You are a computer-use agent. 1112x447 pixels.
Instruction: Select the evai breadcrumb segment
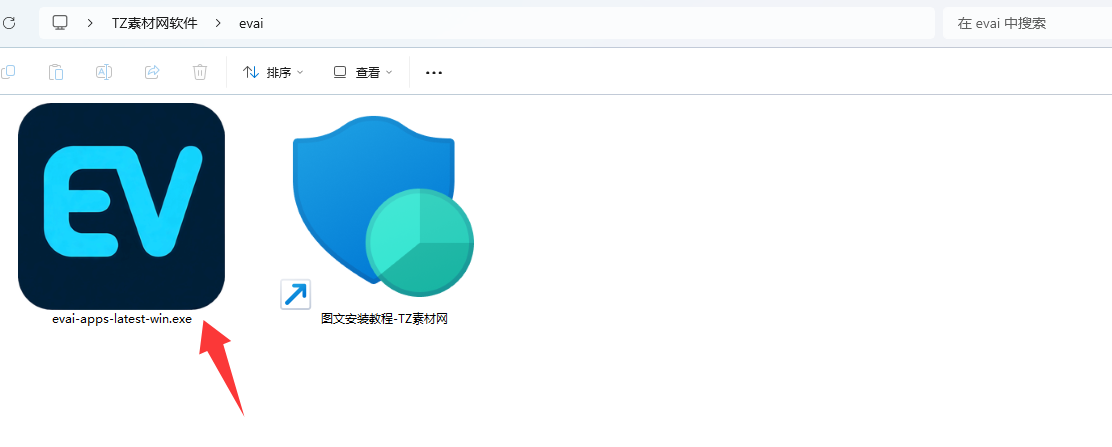(x=251, y=23)
